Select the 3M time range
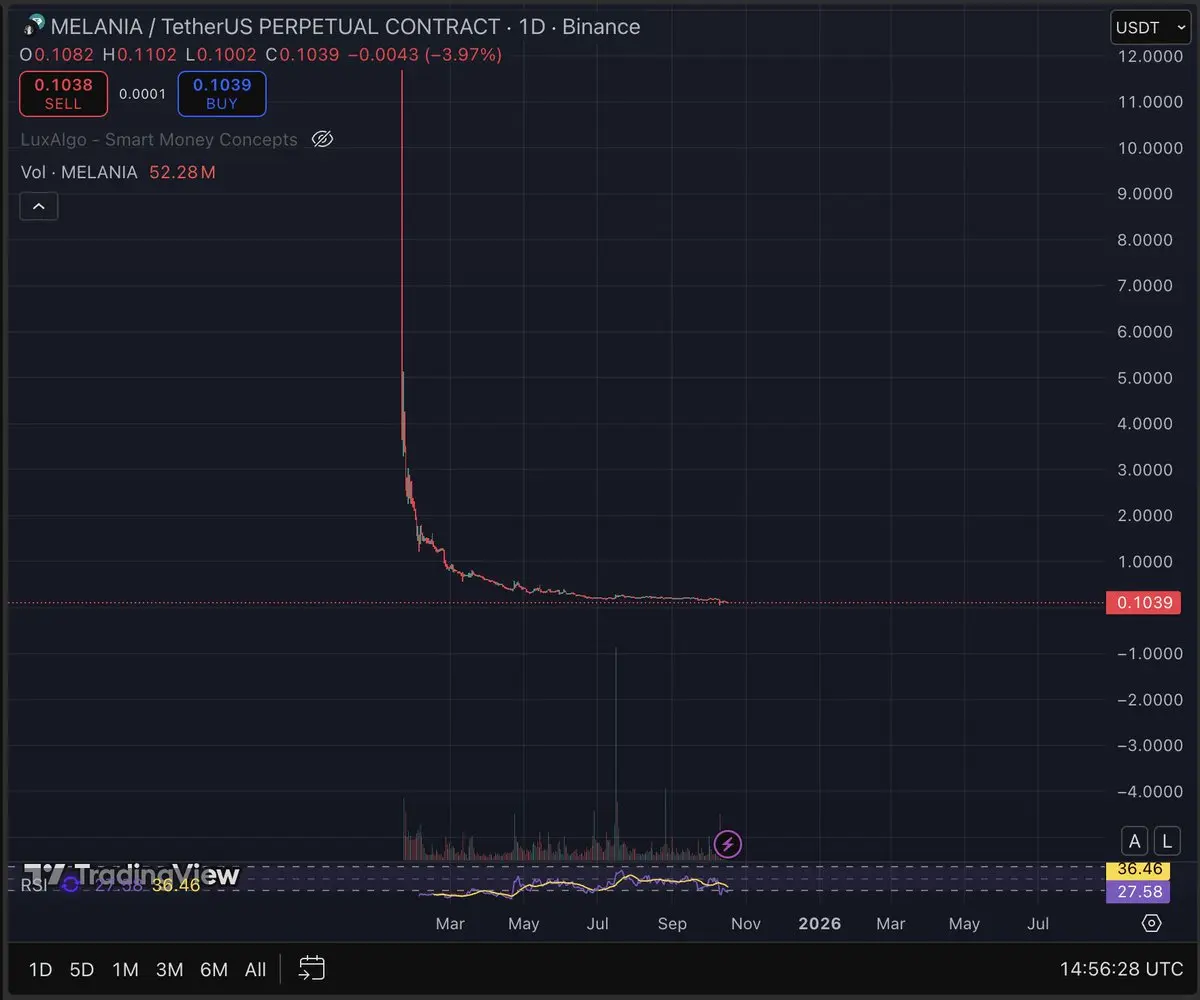The image size is (1200, 1000). 169,969
